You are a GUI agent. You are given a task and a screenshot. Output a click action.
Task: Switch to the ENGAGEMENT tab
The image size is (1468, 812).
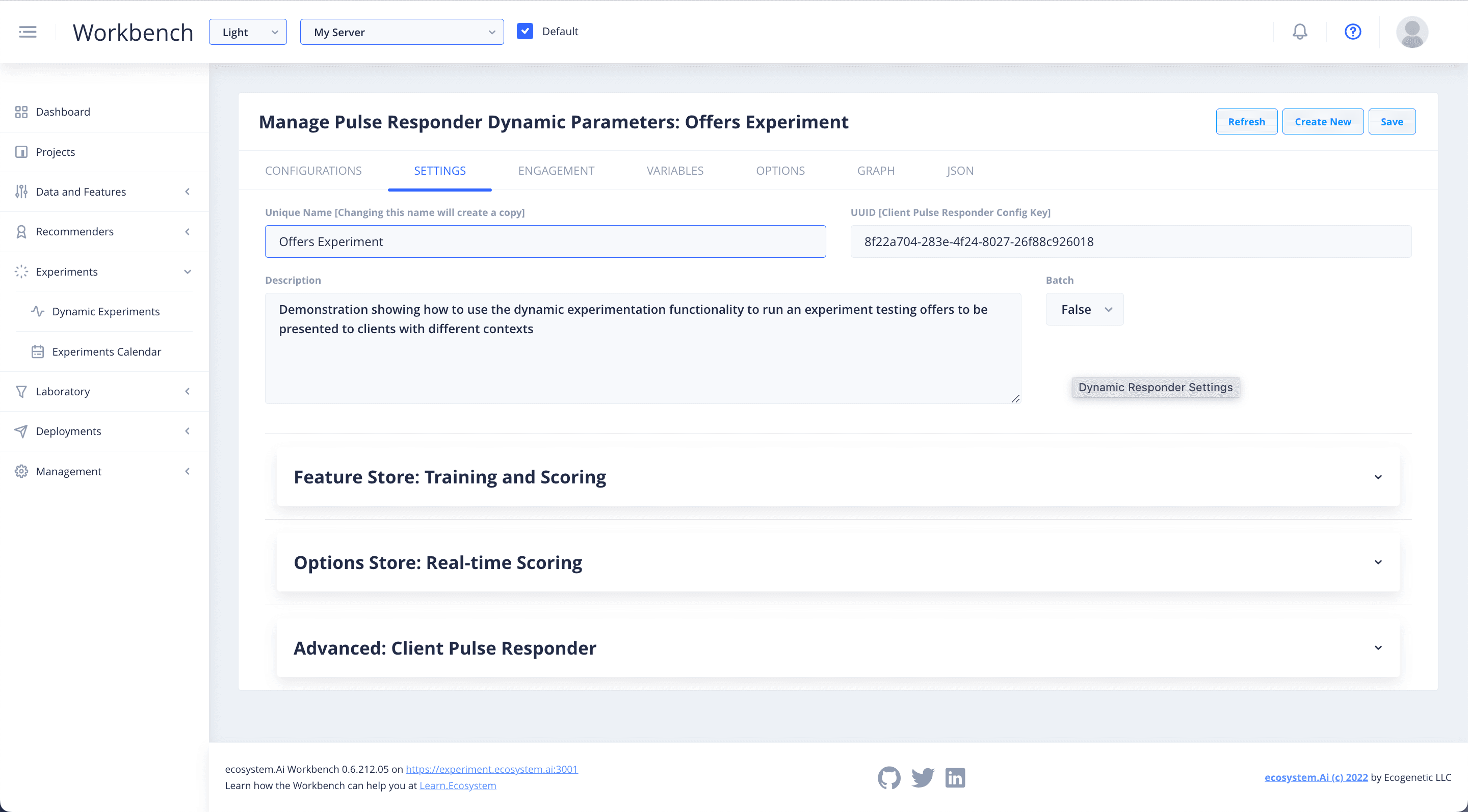pos(556,170)
